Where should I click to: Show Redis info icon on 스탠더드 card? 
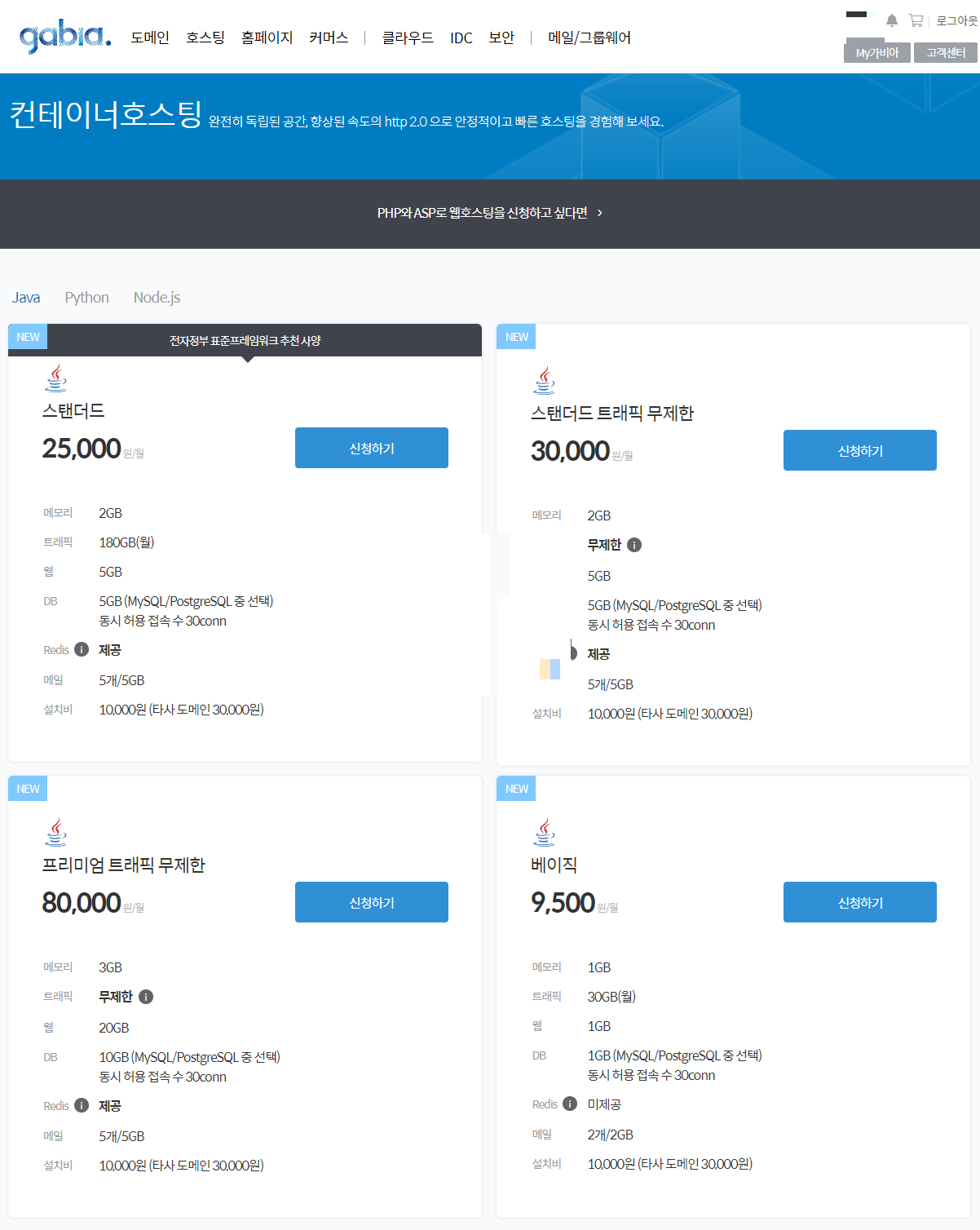[x=82, y=649]
